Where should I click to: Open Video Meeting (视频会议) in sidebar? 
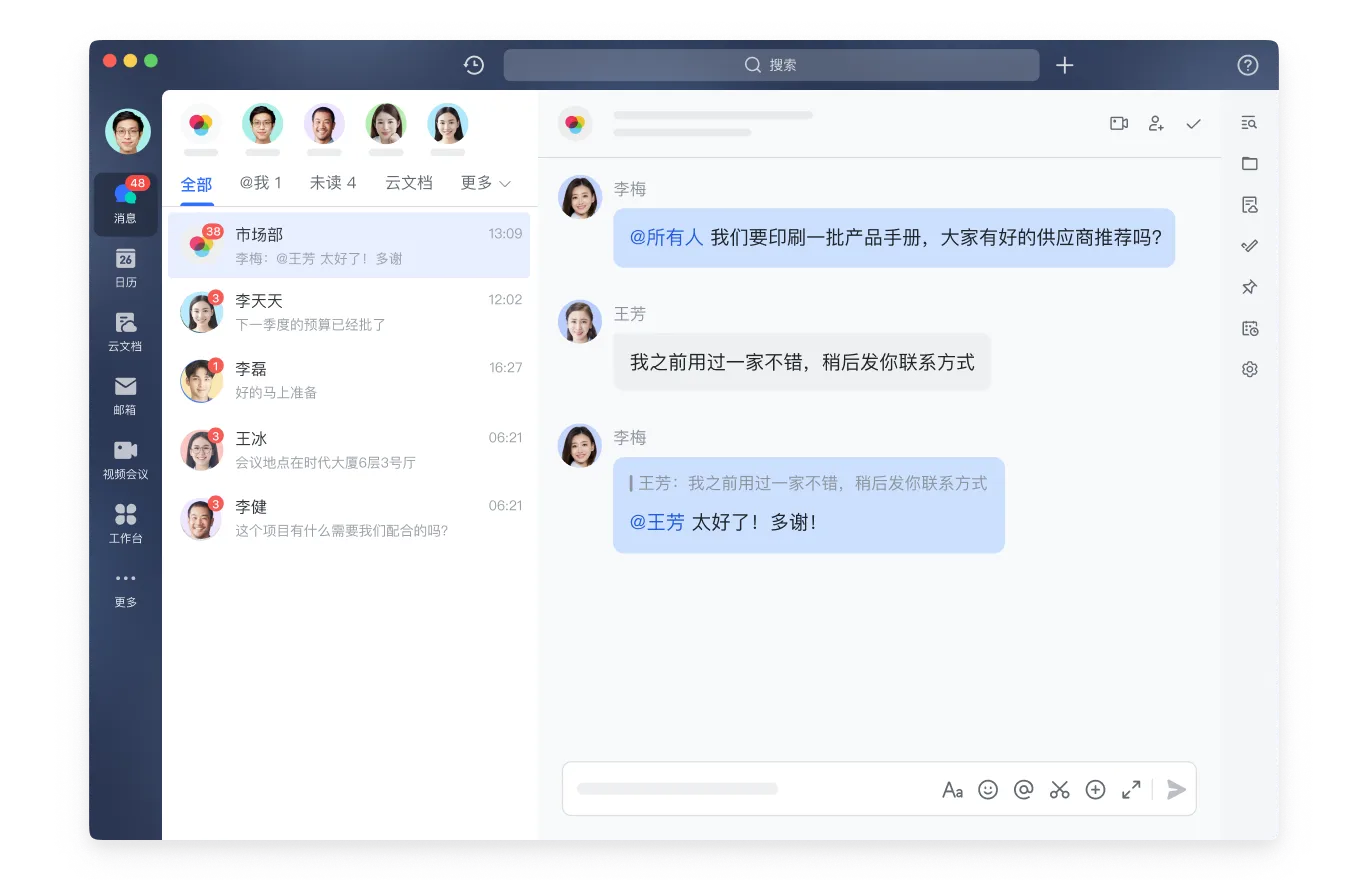[125, 459]
